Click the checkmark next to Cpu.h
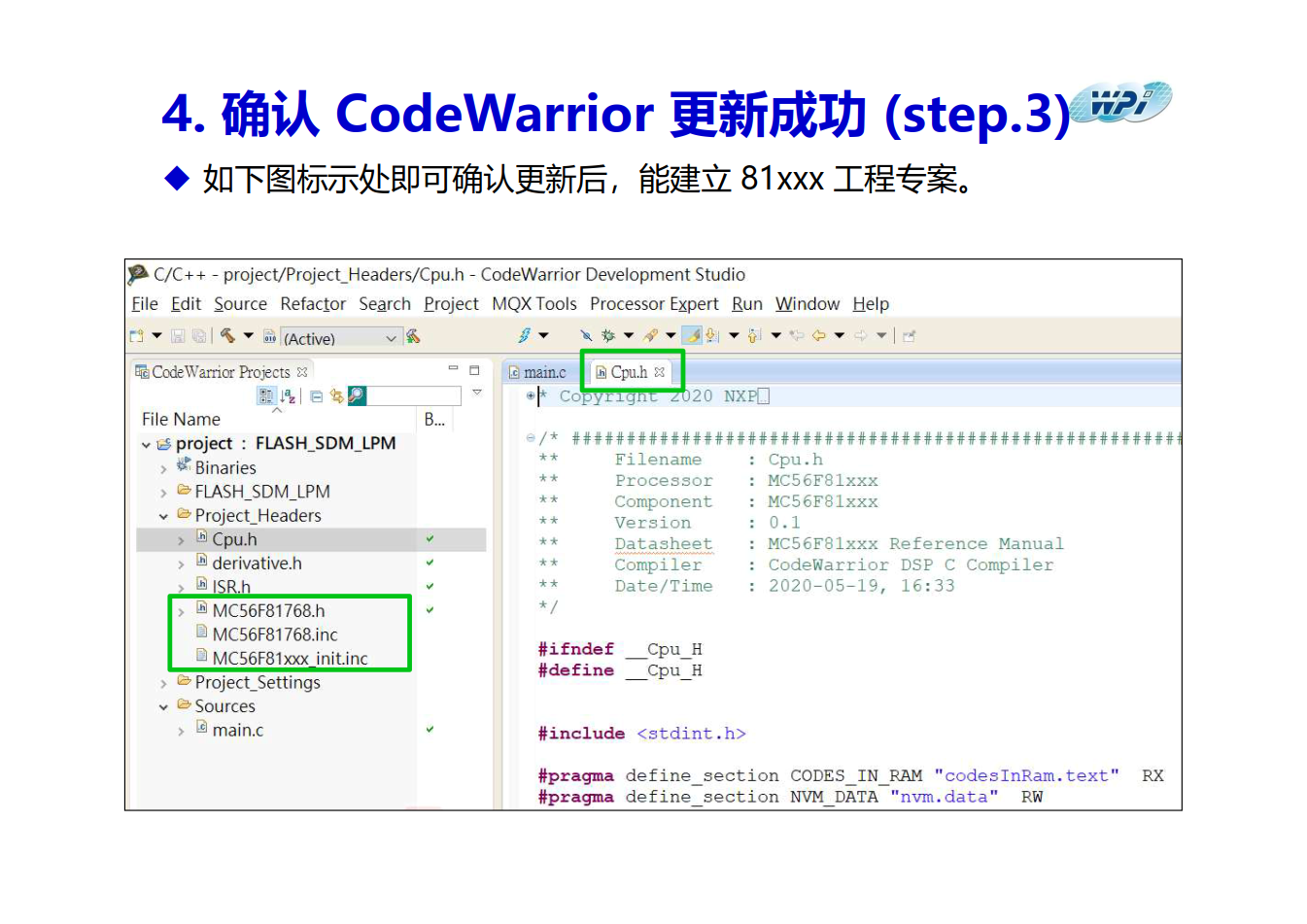Image resolution: width=1307 pixels, height=924 pixels. (x=430, y=538)
